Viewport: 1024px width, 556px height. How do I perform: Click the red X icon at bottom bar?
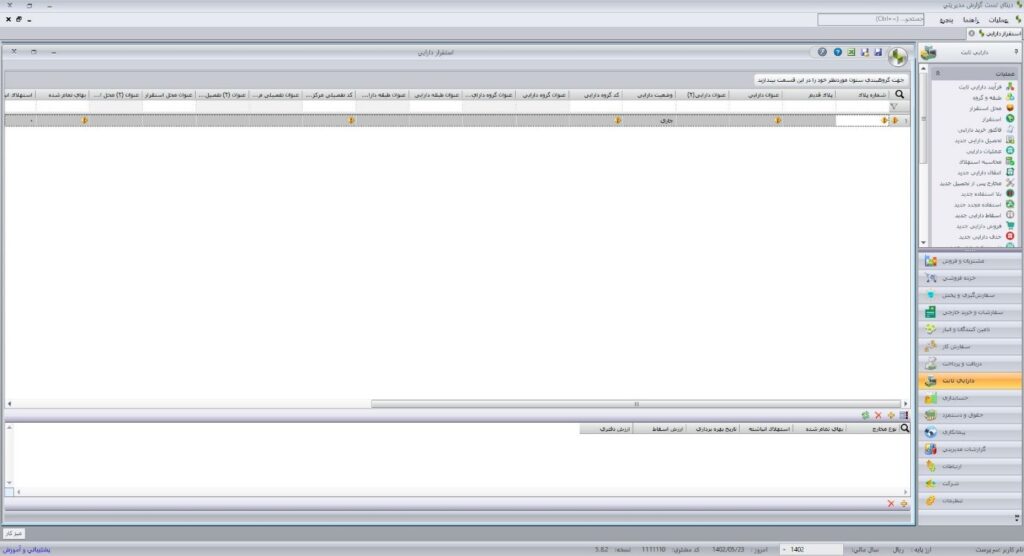pyautogui.click(x=891, y=504)
